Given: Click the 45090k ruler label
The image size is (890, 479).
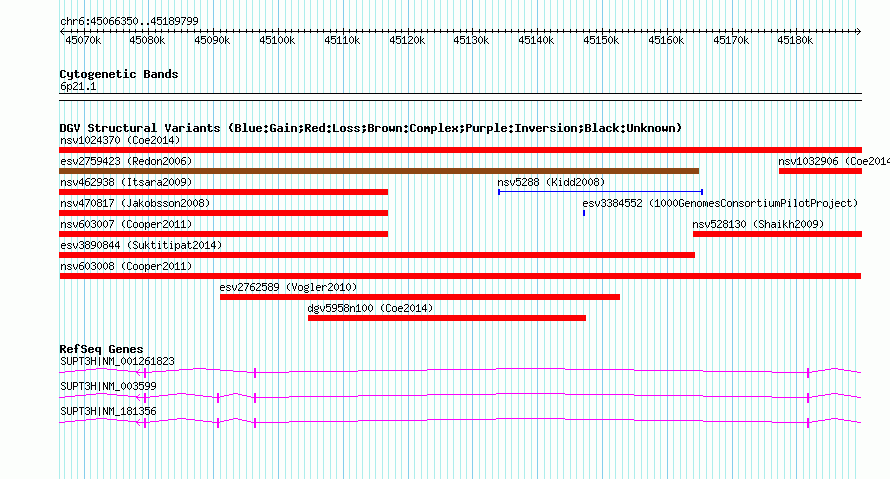Looking at the screenshot, I should 212,40.
